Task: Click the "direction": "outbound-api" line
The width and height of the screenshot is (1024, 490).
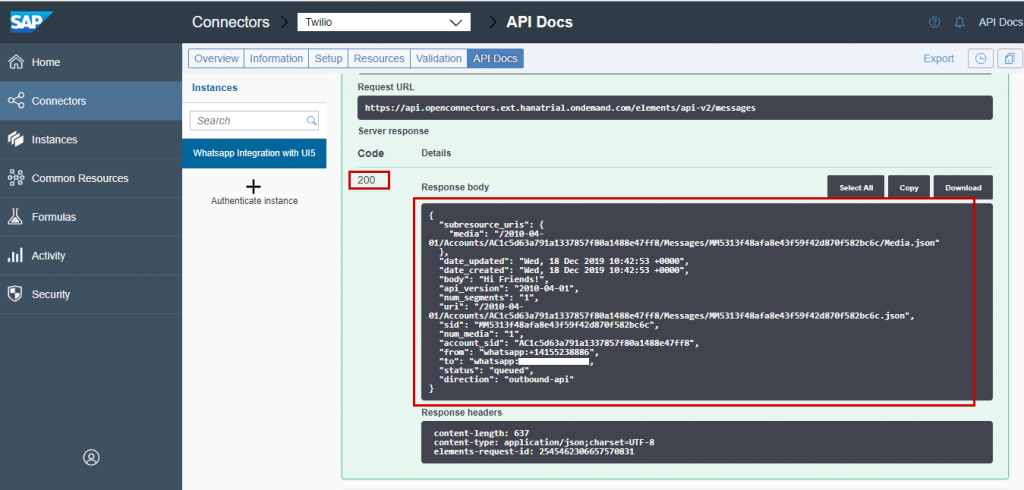Action: (509, 379)
